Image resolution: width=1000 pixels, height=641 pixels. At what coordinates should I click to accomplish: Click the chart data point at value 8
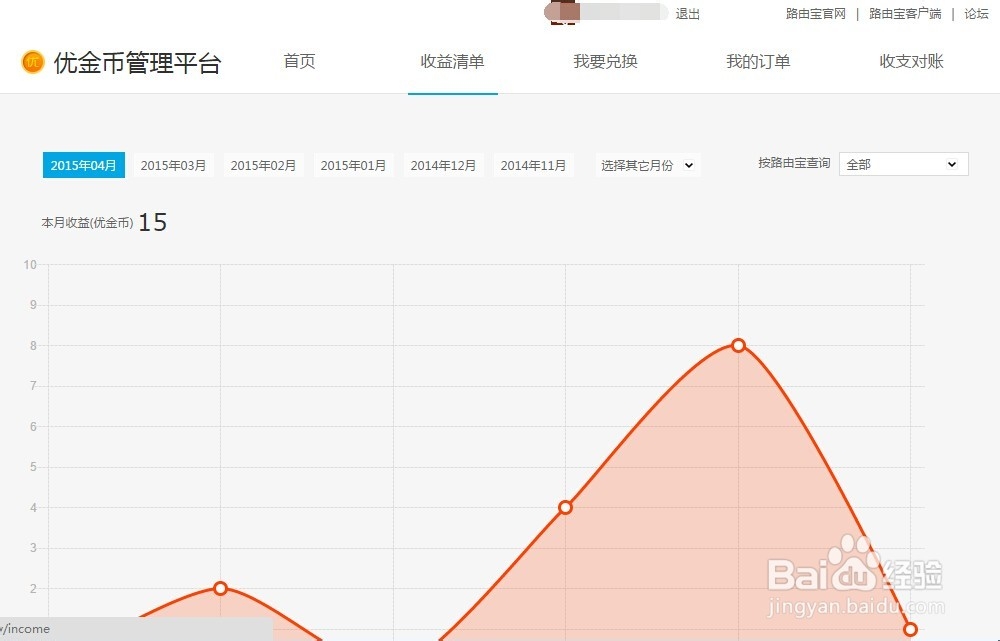(x=739, y=345)
